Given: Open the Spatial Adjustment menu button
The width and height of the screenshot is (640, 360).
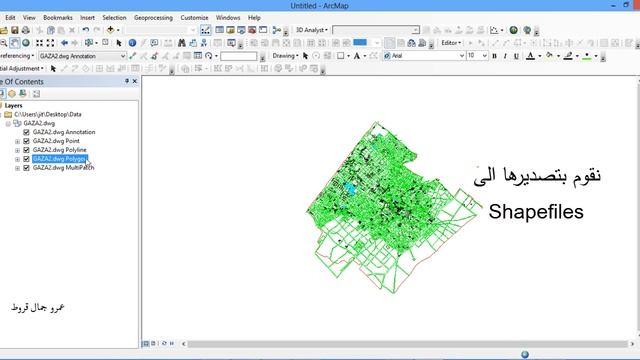Looking at the screenshot, I should (22, 69).
